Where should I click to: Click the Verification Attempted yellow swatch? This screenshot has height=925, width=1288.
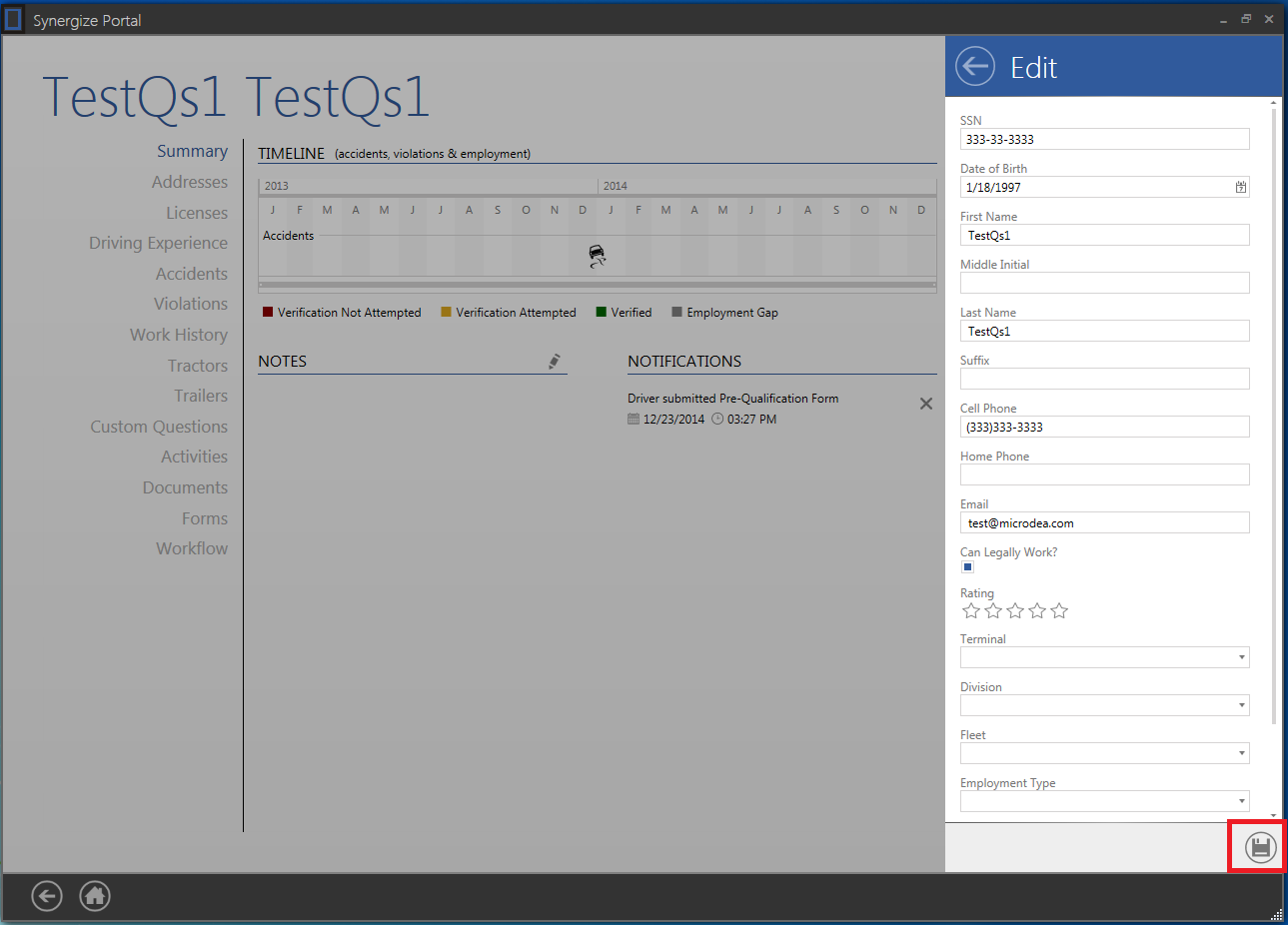tap(446, 312)
